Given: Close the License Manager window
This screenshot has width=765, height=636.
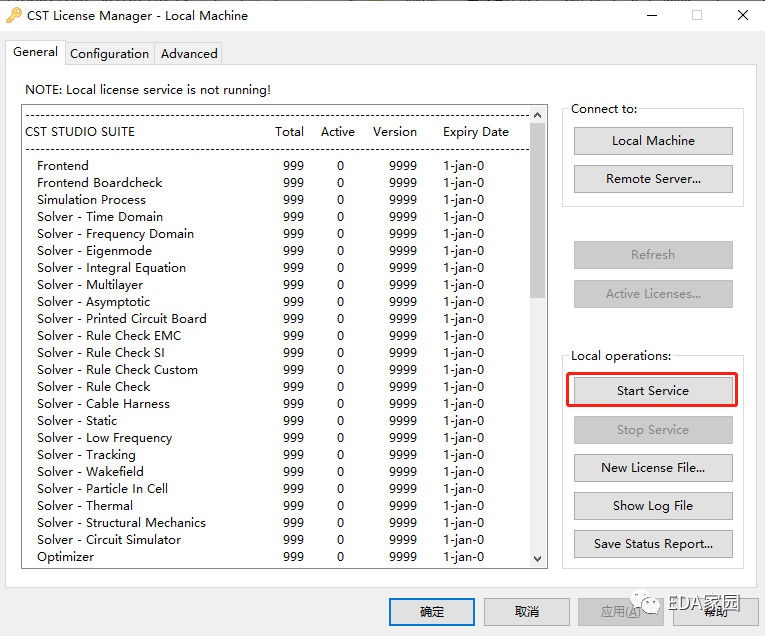Looking at the screenshot, I should tap(743, 15).
